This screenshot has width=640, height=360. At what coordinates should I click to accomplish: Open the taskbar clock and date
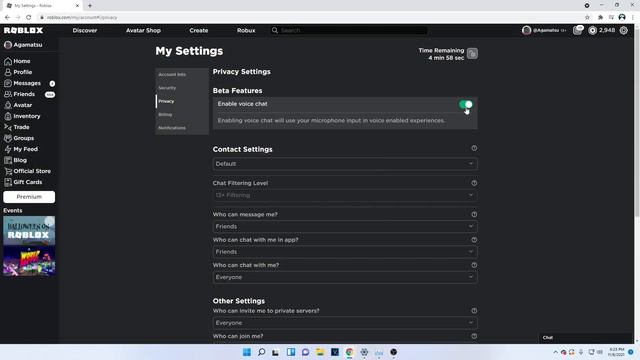(616, 352)
